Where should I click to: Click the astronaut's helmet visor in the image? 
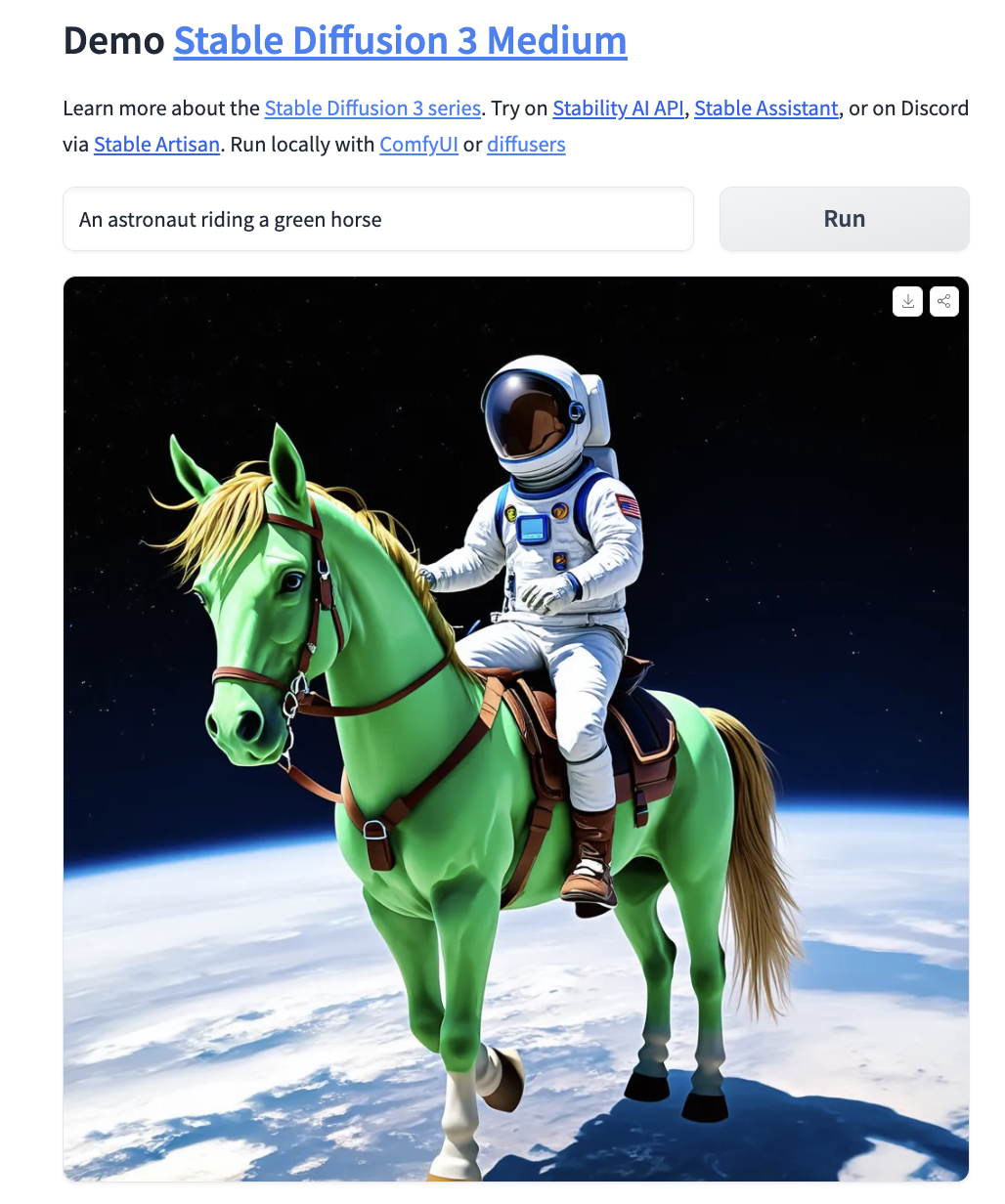[532, 414]
